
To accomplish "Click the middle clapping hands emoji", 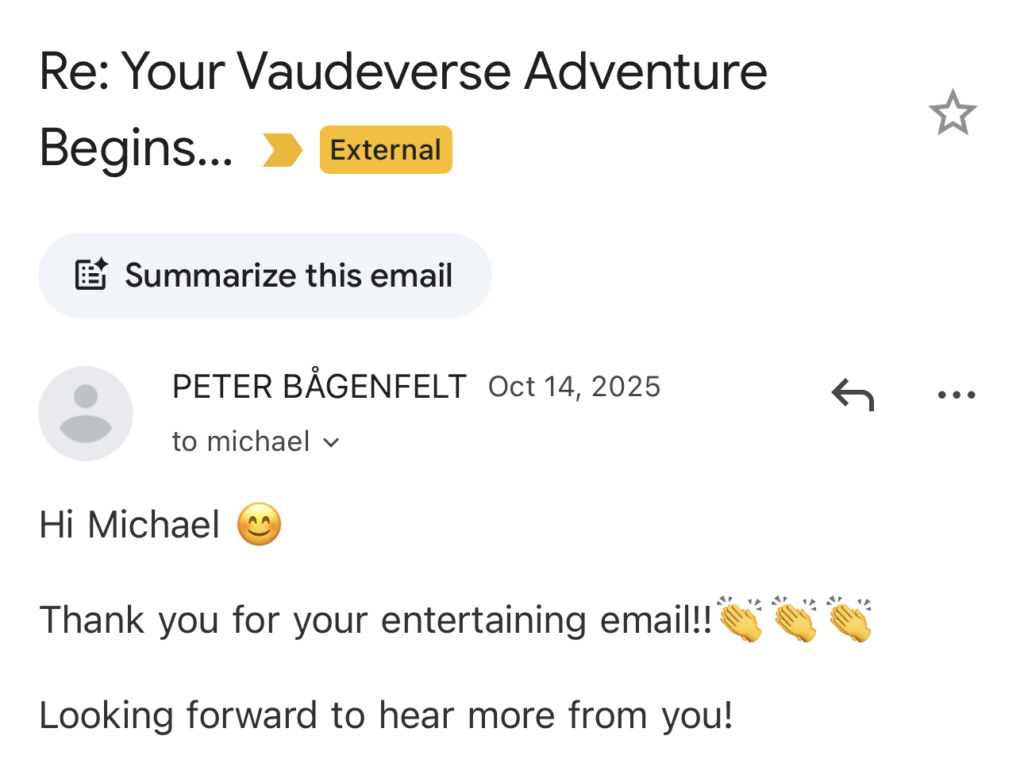I will click(795, 620).
